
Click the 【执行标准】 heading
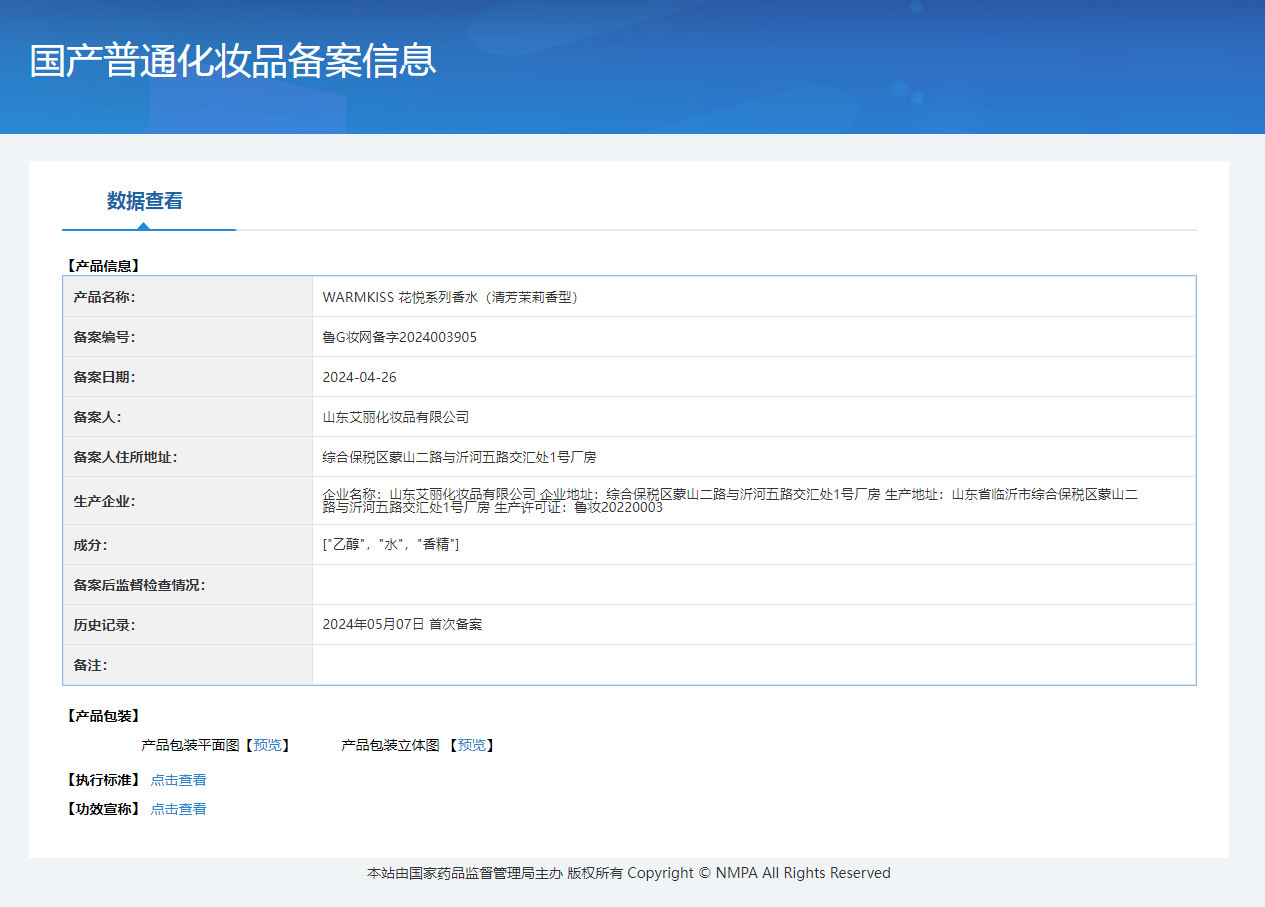click(x=103, y=780)
